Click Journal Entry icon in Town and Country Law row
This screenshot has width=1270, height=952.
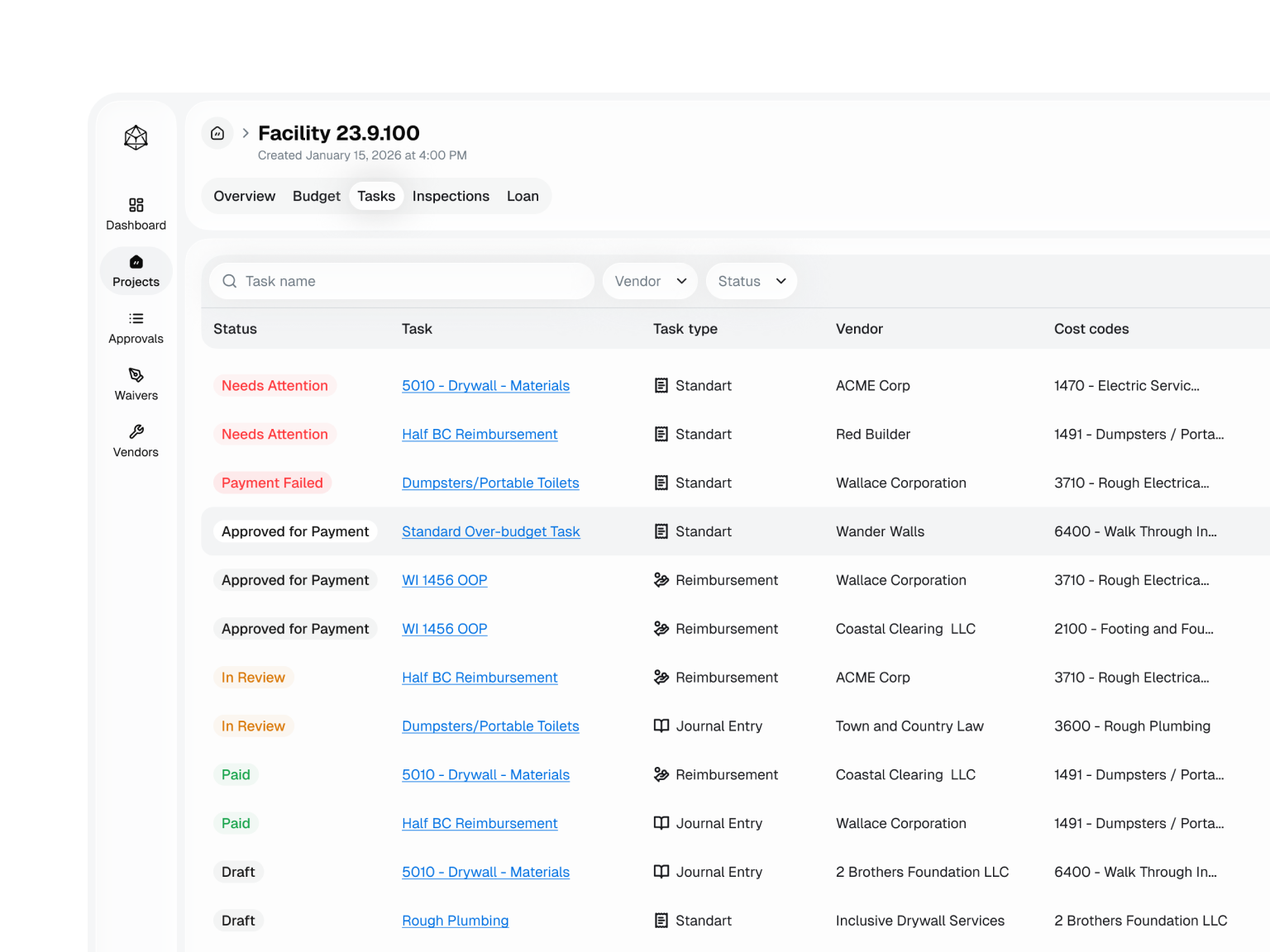point(661,726)
